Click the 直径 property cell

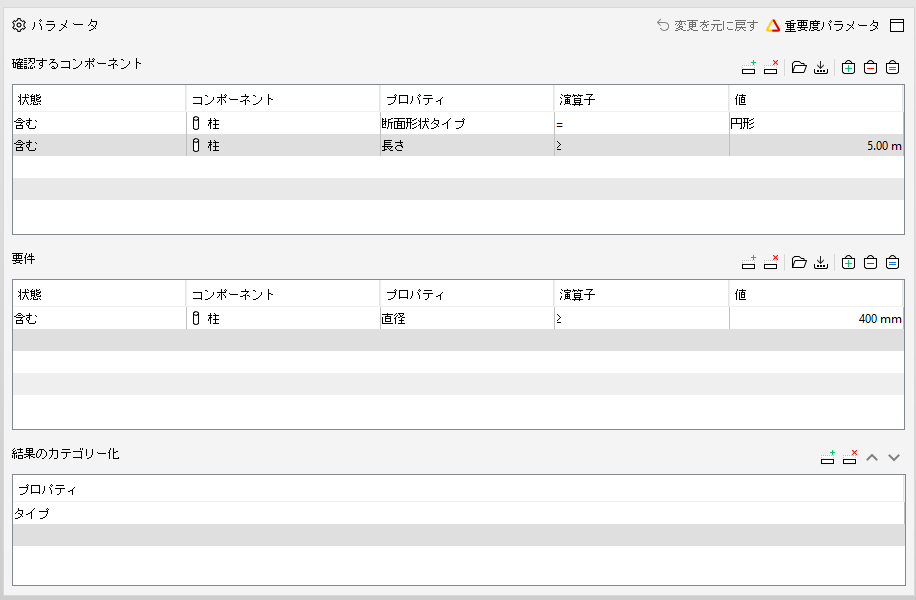467,318
